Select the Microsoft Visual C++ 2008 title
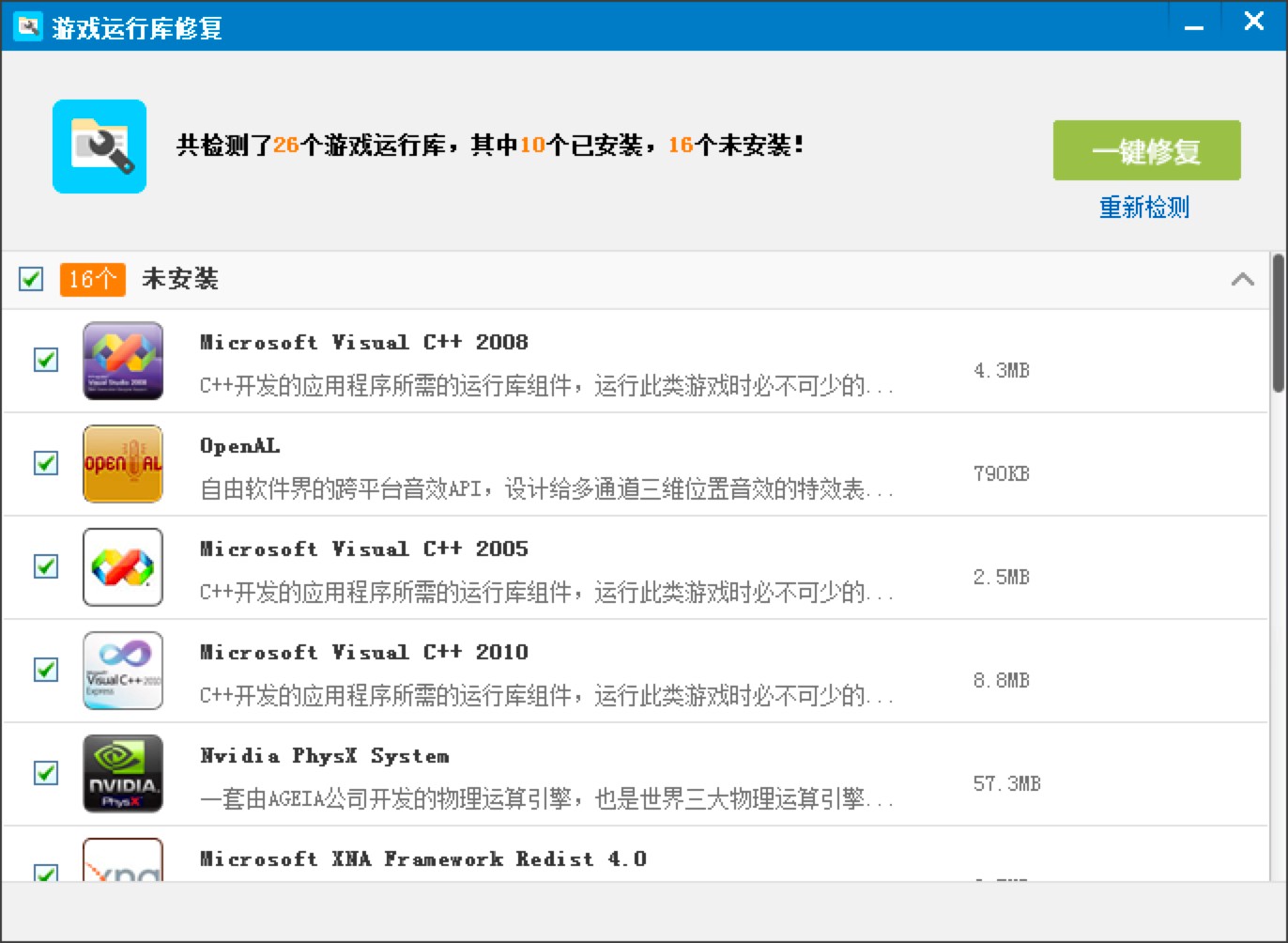 coord(364,342)
